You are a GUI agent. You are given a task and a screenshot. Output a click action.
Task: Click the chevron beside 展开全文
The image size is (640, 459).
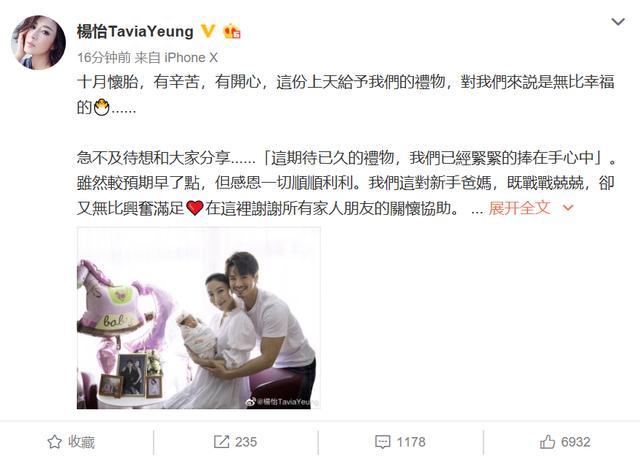[x=568, y=208]
